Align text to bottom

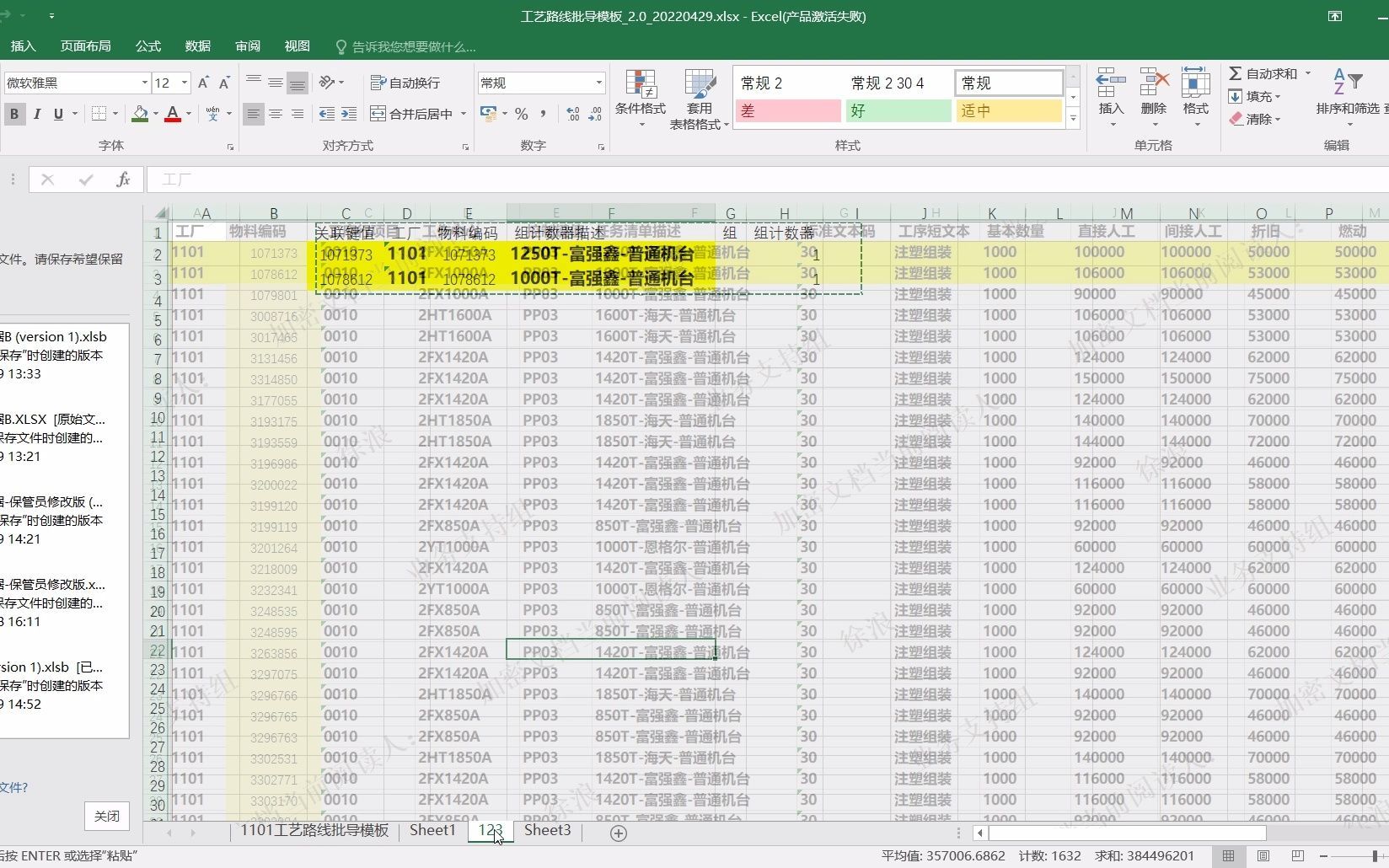[297, 83]
